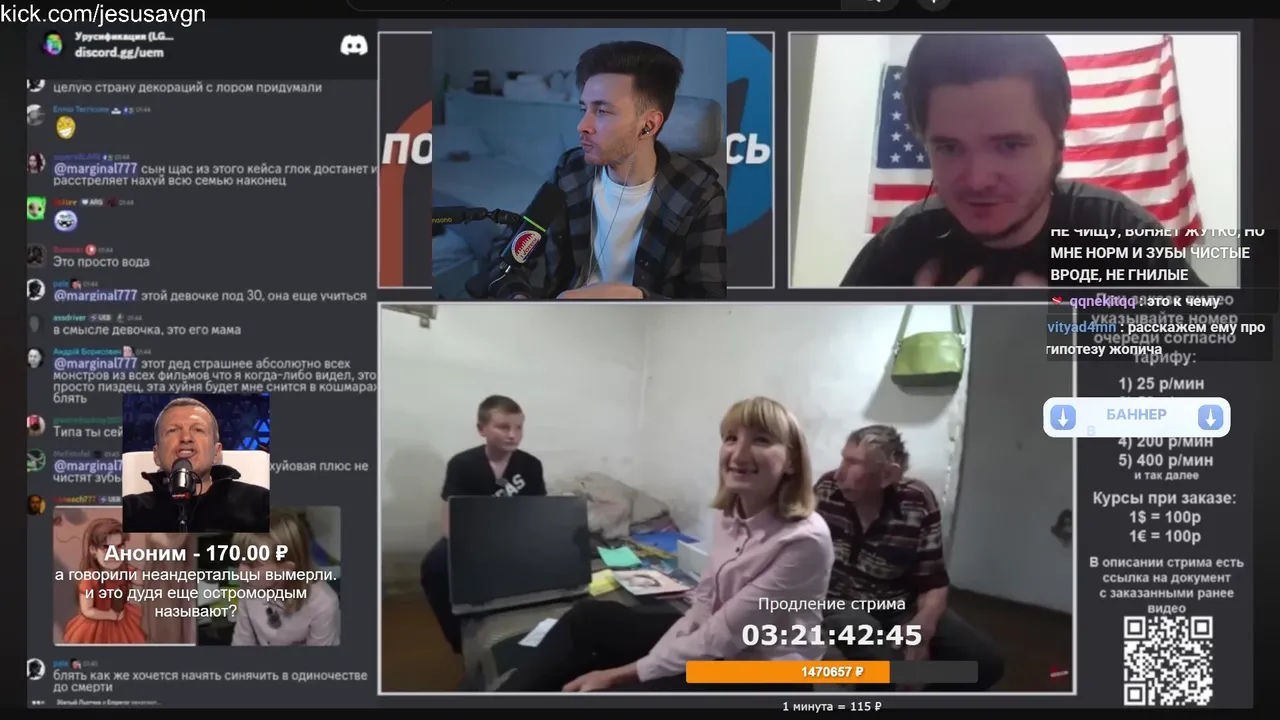Viewport: 1280px width, 720px height.
Task: Click @marginal777 mention in 'сын щас' message
Action: coord(95,169)
